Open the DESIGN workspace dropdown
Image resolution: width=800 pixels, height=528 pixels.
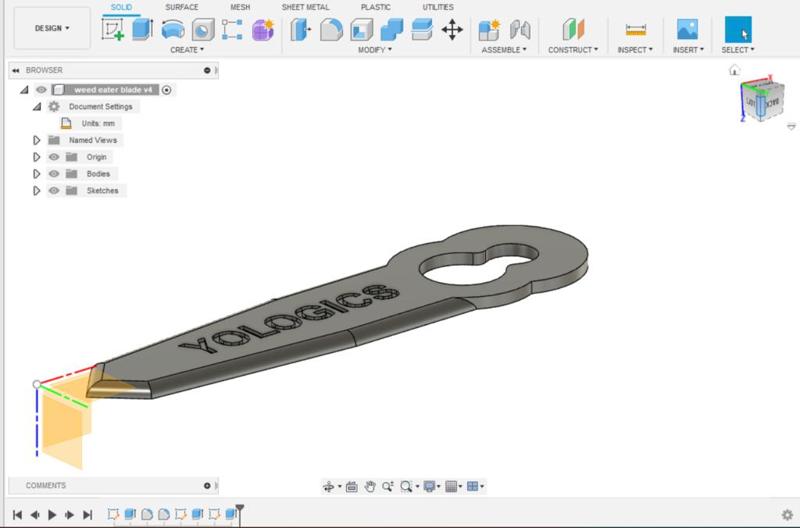point(52,28)
